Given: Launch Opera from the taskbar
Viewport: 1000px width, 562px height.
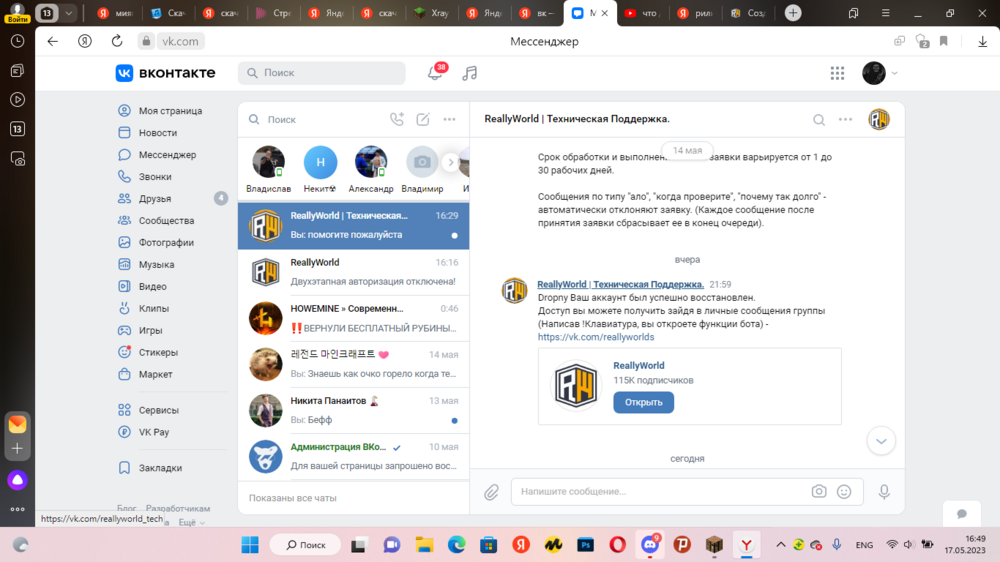Looking at the screenshot, I should click(617, 545).
